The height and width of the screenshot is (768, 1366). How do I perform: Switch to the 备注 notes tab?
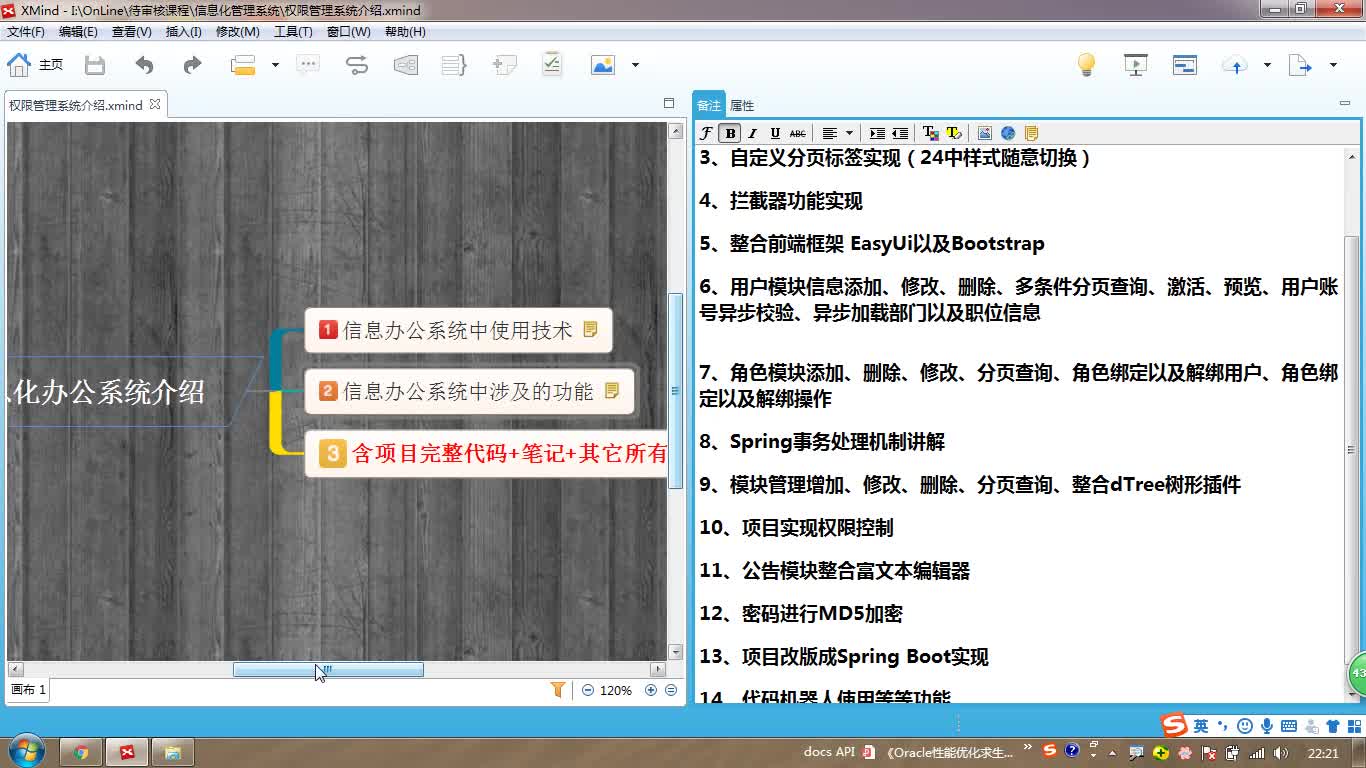pyautogui.click(x=709, y=105)
